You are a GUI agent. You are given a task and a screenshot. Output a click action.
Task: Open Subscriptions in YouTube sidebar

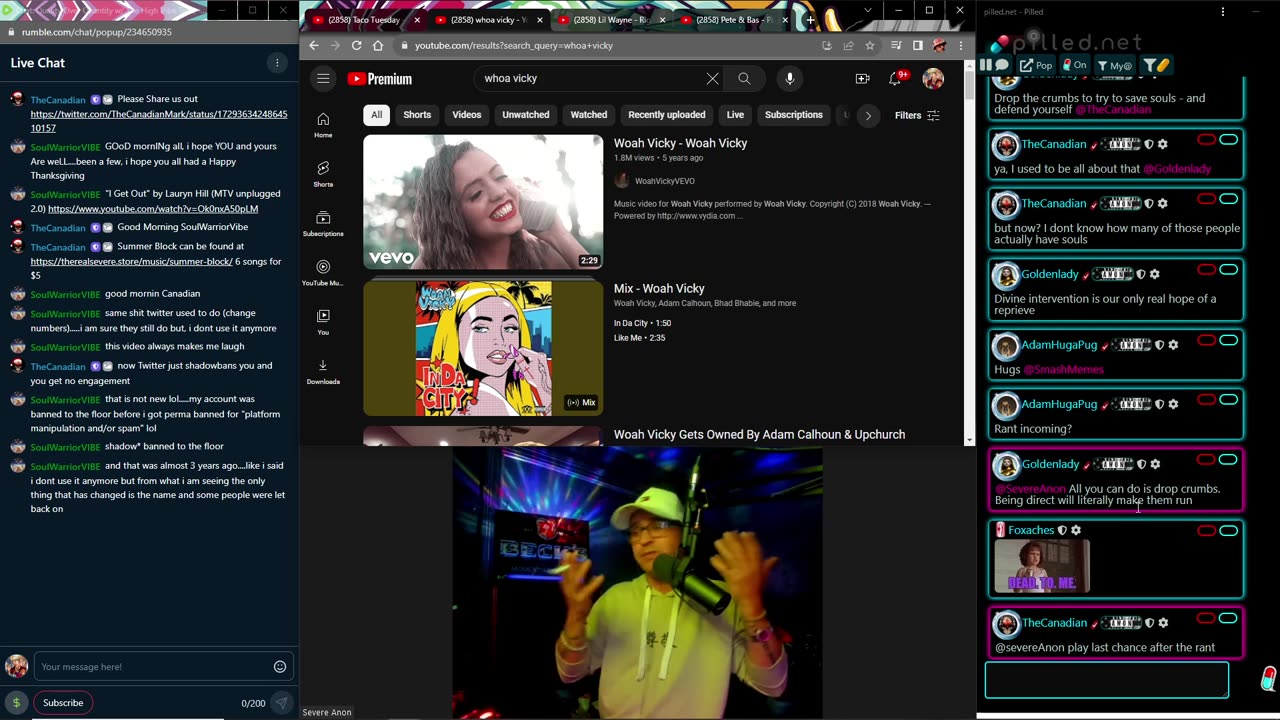coord(323,223)
